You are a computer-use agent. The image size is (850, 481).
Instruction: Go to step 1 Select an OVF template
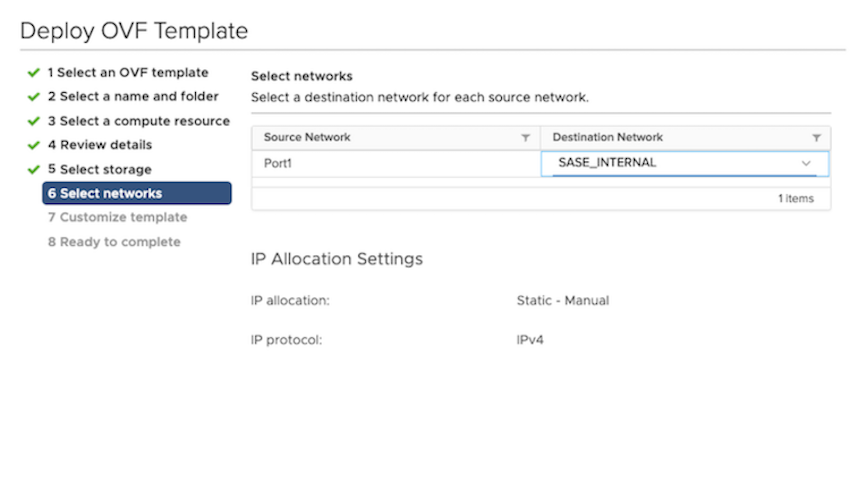[128, 73]
